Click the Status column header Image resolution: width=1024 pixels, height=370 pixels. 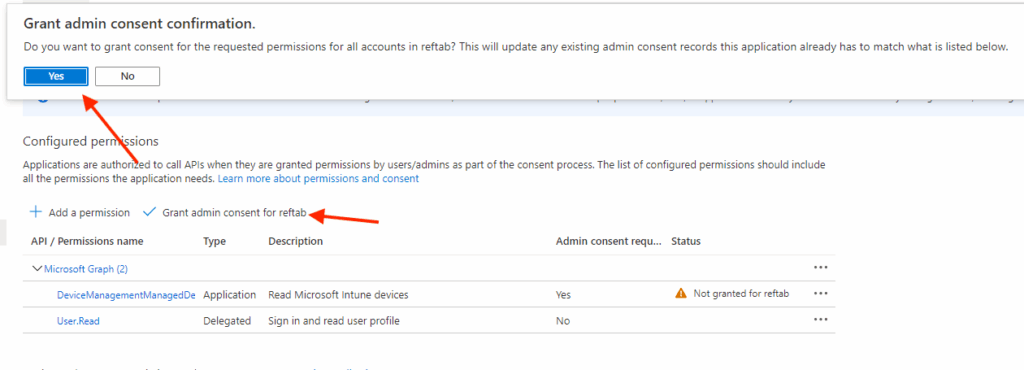tap(686, 241)
